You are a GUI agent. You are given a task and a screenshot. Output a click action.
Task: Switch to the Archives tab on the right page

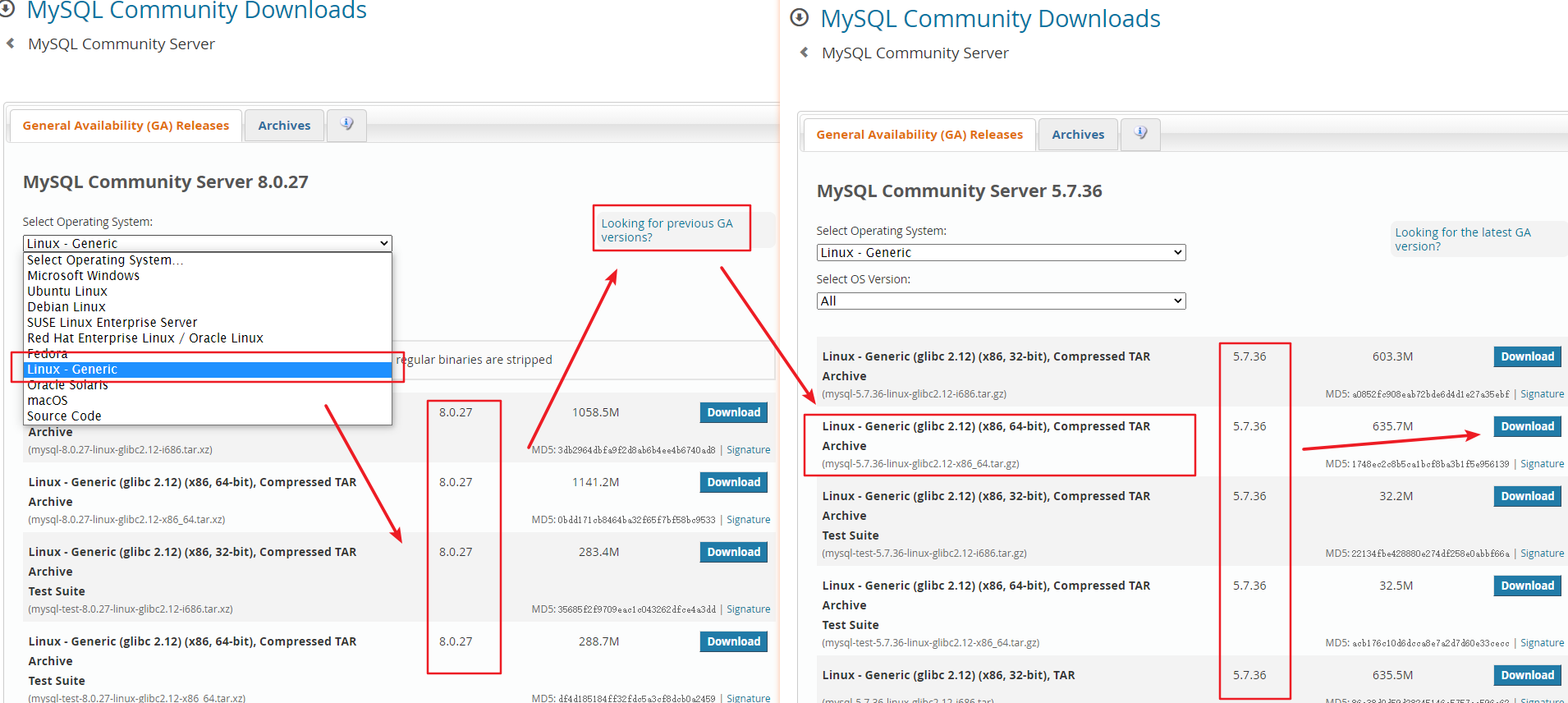pyautogui.click(x=1078, y=135)
